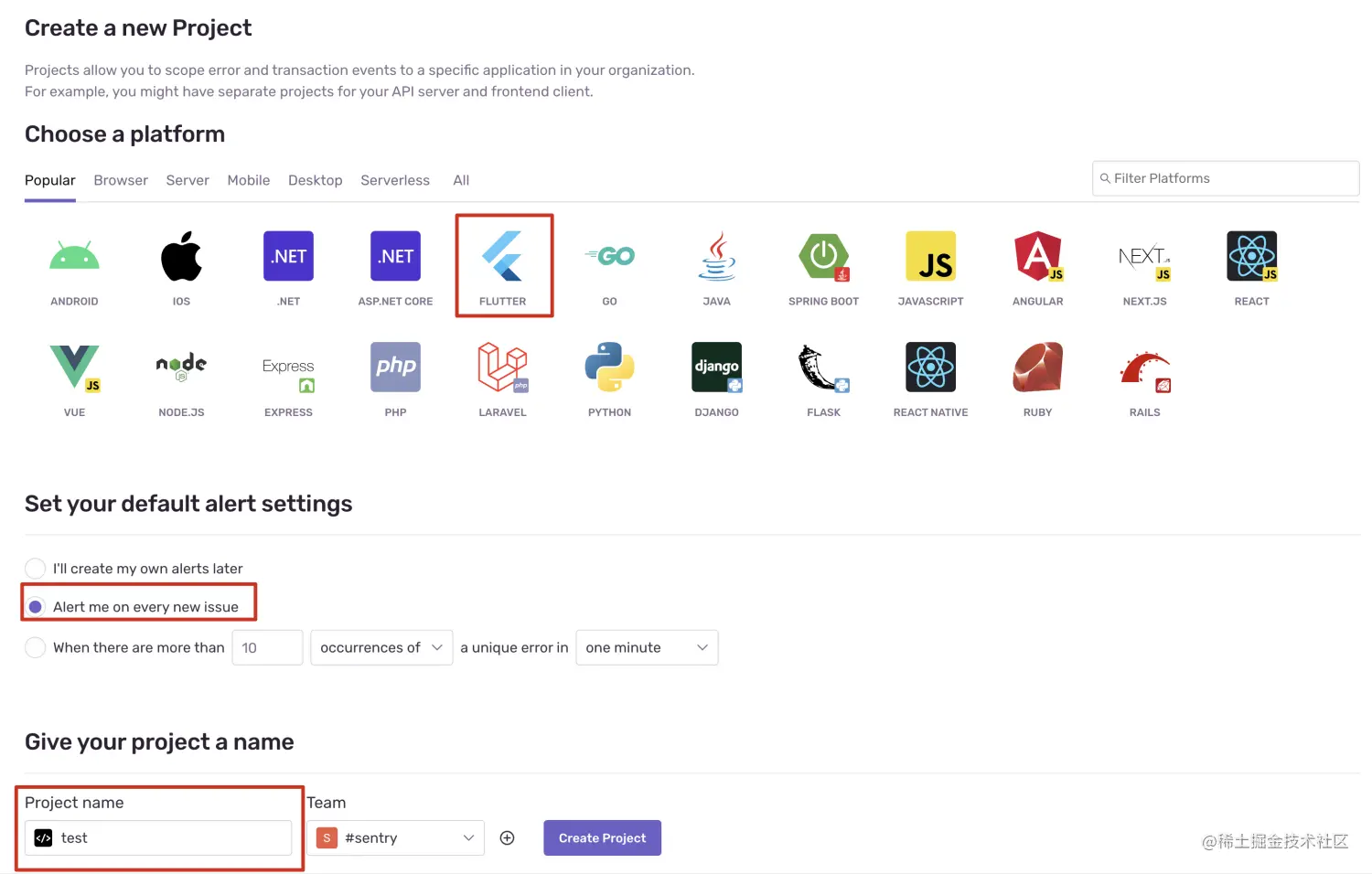Select "I'll create my own alerts later"
The height and width of the screenshot is (874, 1372).
point(35,569)
